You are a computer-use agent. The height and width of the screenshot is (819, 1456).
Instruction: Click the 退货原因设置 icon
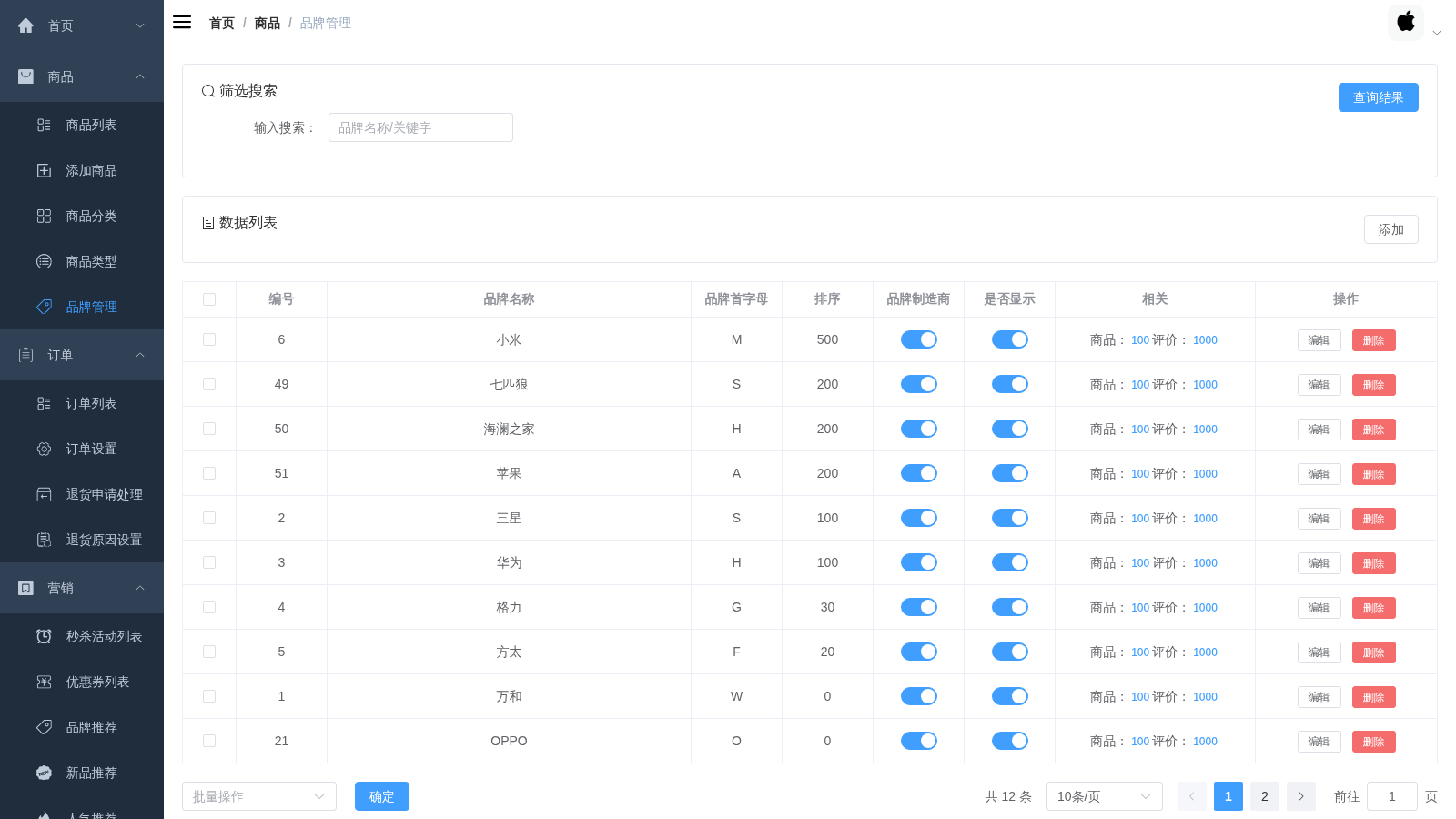(x=44, y=540)
